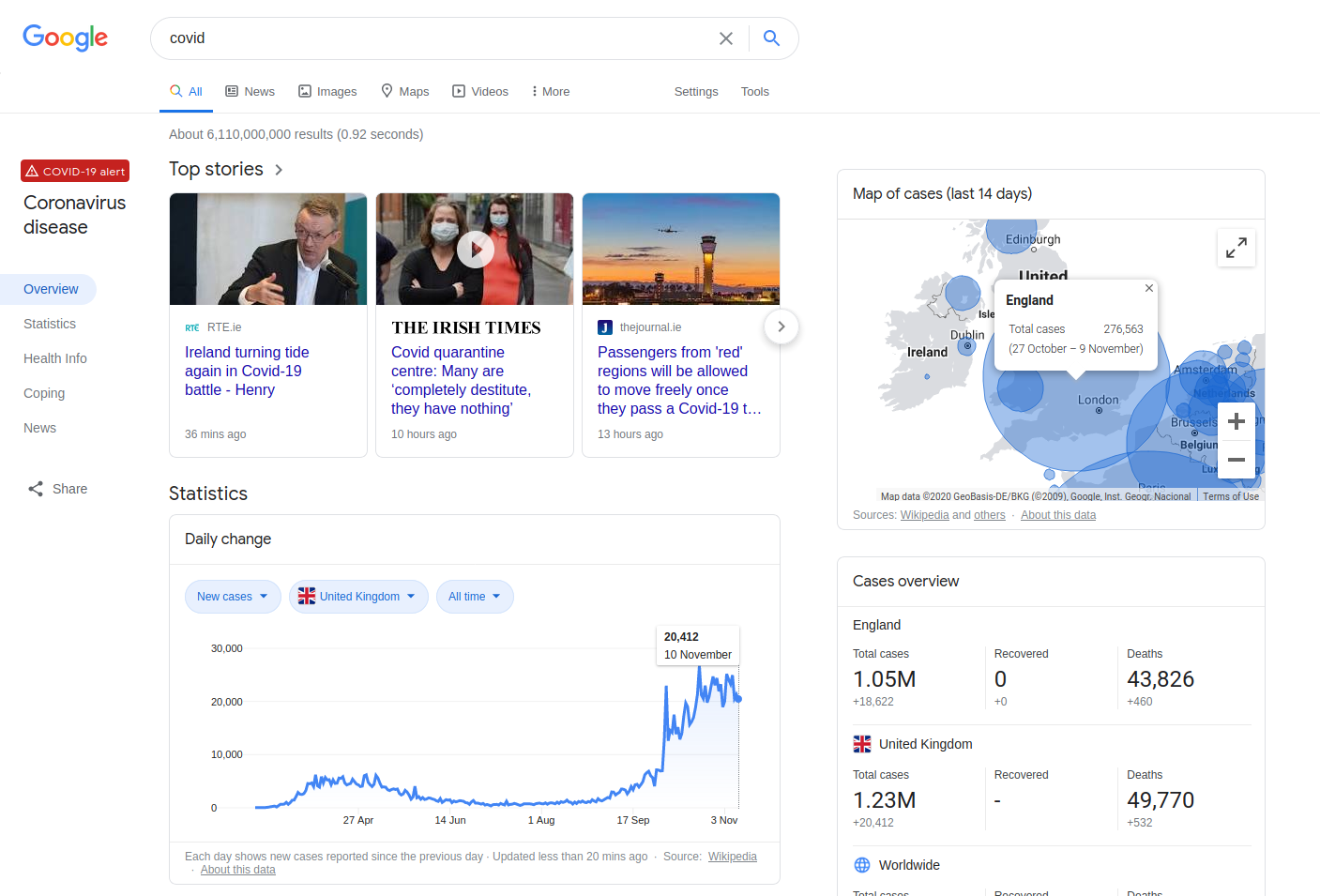
Task: Select the All search tab
Action: click(x=186, y=91)
